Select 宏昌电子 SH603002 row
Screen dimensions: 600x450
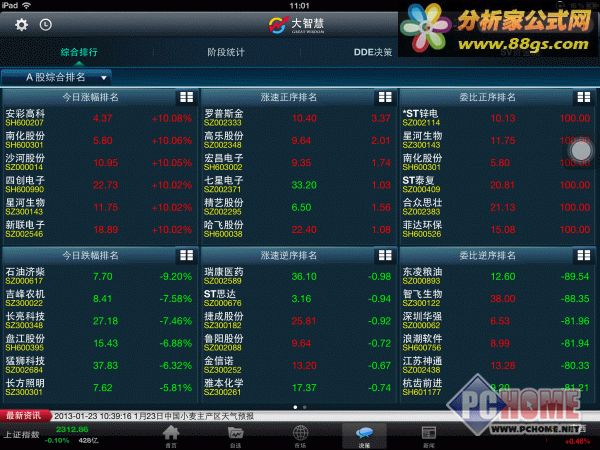tap(297, 162)
